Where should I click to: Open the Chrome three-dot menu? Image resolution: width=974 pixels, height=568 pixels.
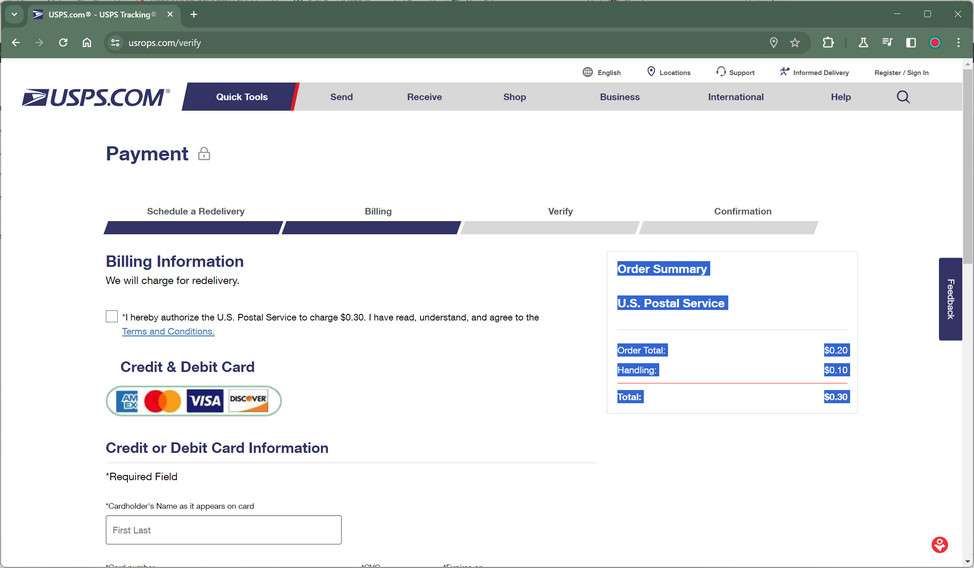pyautogui.click(x=958, y=42)
